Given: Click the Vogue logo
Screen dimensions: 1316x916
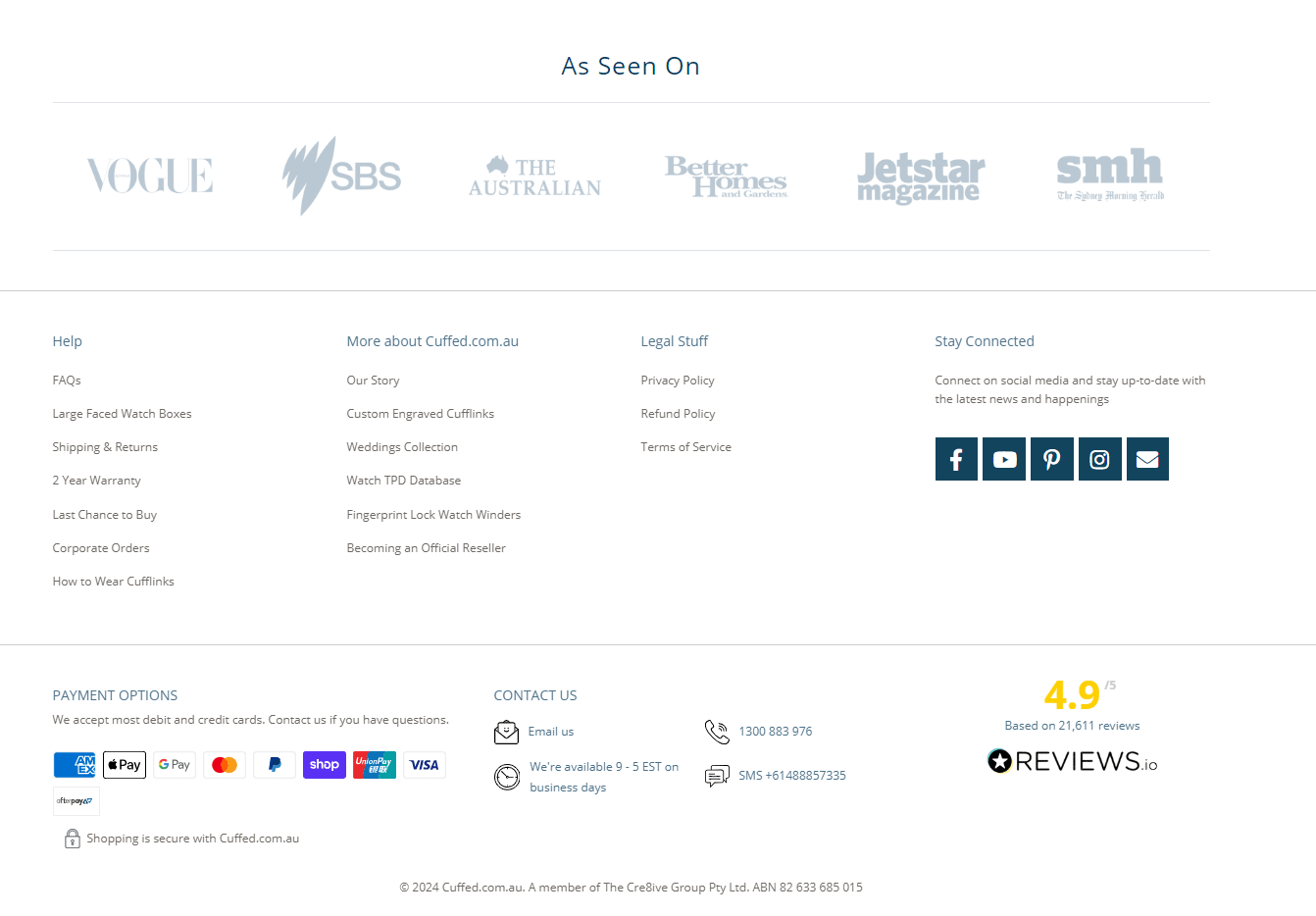Looking at the screenshot, I should pyautogui.click(x=150, y=177).
